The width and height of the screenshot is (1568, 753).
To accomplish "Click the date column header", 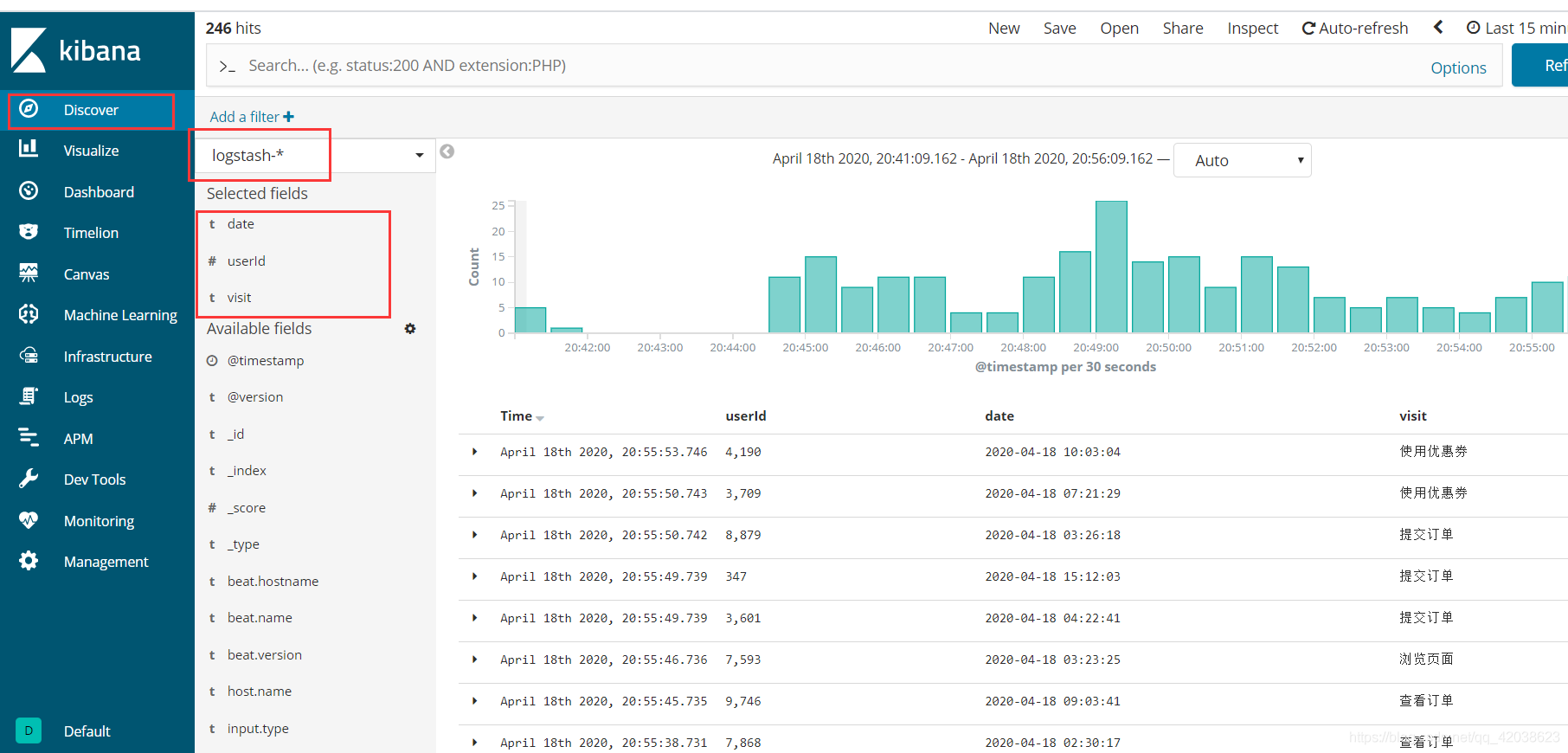I will point(999,416).
